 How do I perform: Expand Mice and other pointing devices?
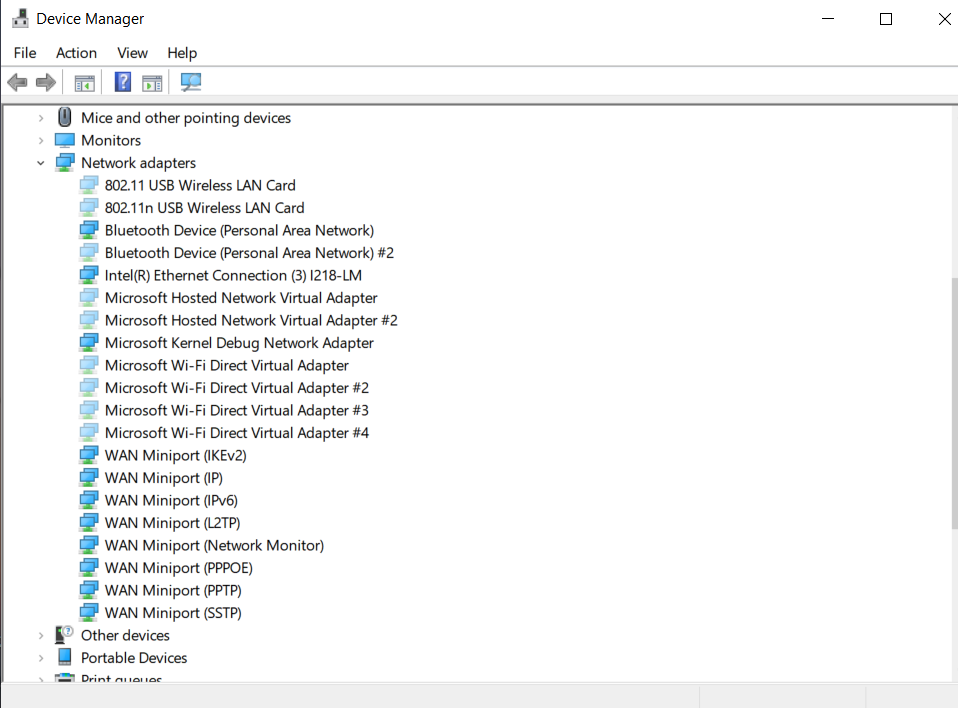41,117
